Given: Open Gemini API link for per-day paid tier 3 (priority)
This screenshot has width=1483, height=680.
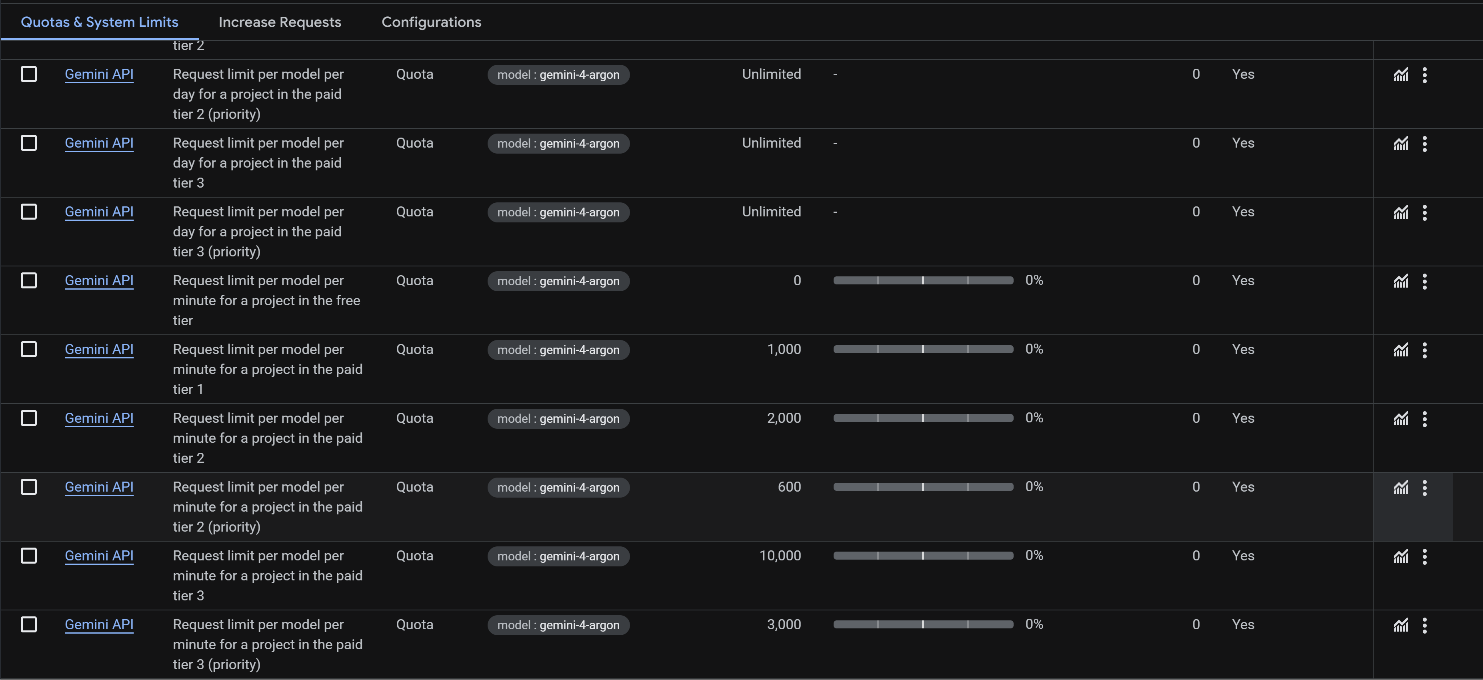Looking at the screenshot, I should tap(99, 212).
